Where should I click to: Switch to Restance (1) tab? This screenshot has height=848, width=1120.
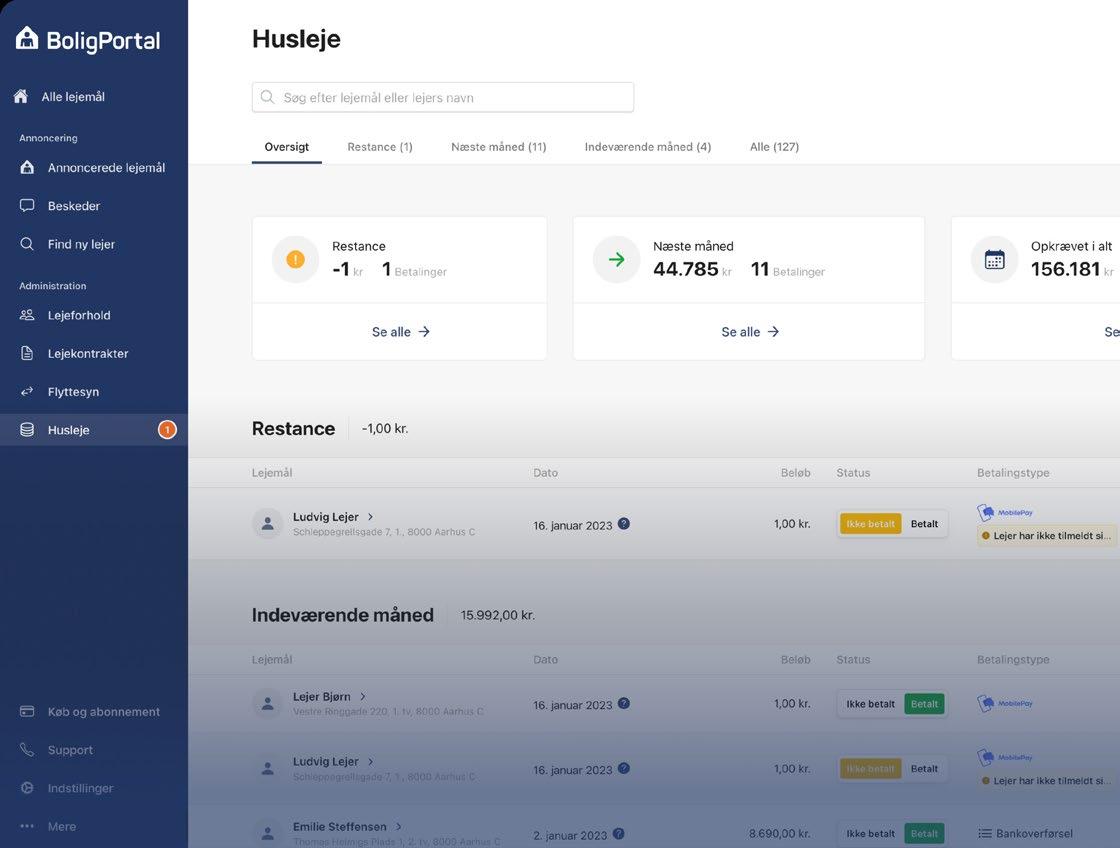click(380, 147)
